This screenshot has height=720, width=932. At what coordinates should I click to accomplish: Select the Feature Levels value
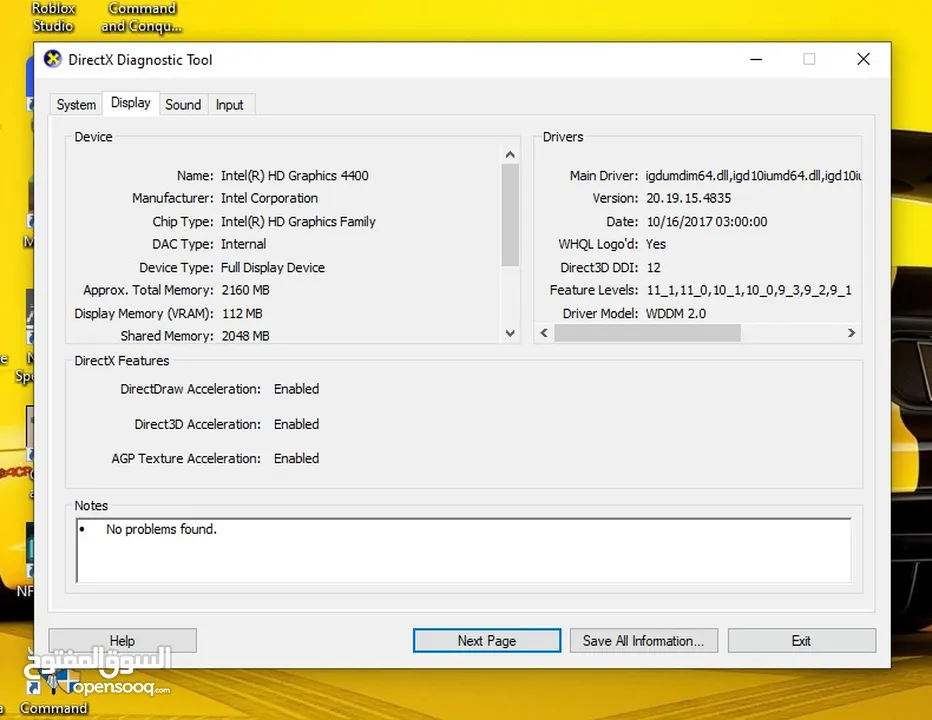(x=749, y=290)
